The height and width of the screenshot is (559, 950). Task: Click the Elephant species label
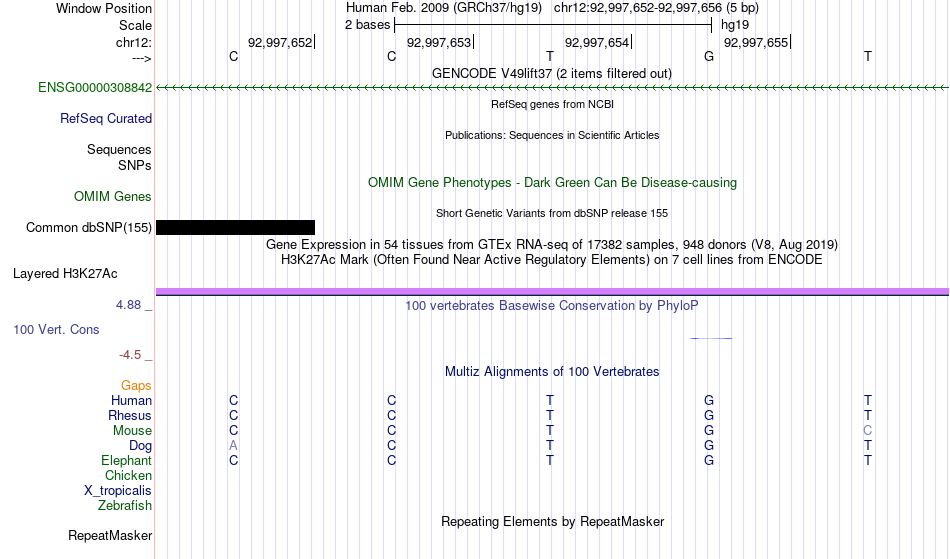coord(127,461)
